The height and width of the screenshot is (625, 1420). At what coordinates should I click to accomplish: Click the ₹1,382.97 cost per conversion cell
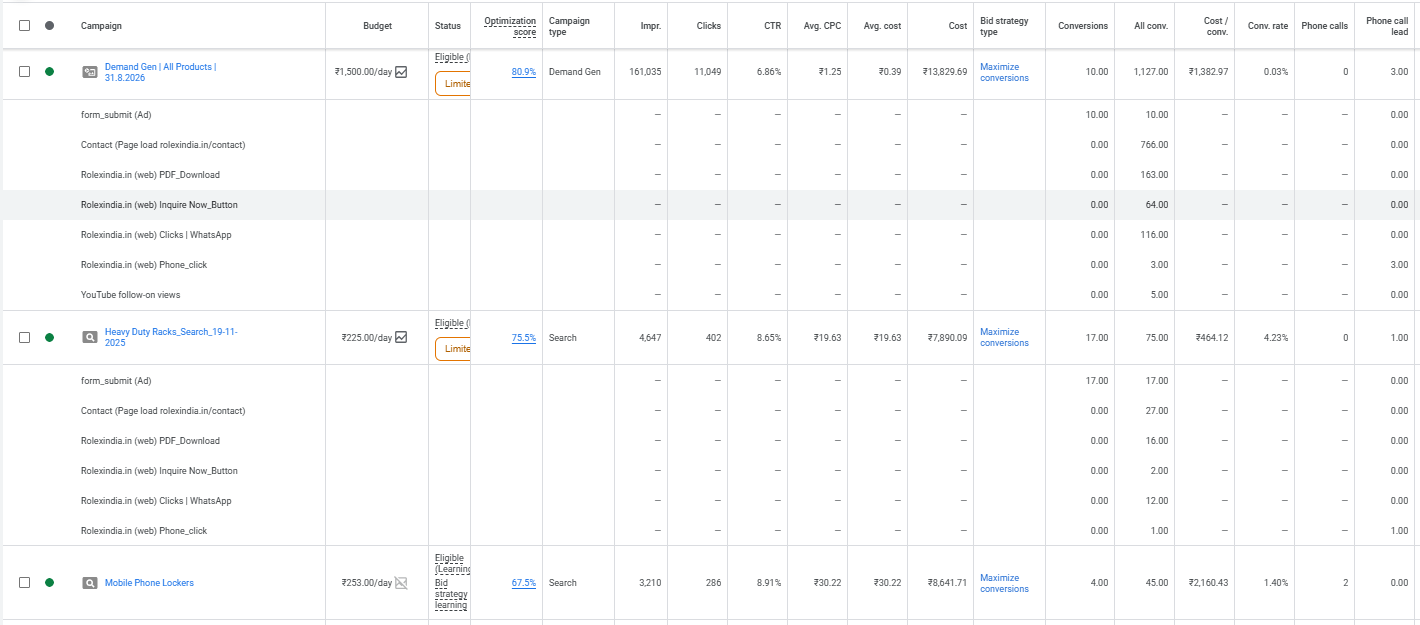coord(1208,72)
